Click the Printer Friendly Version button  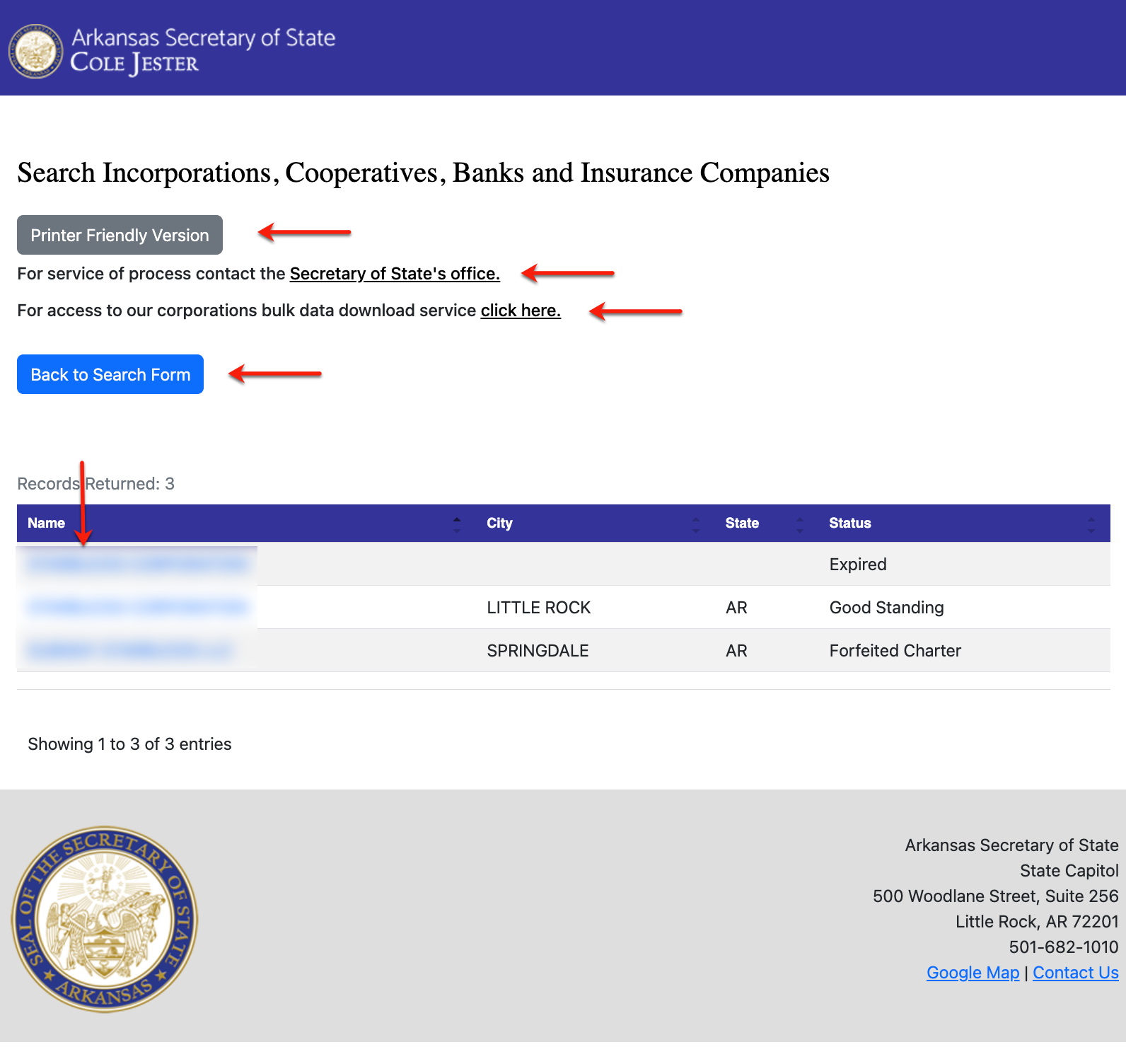click(120, 235)
